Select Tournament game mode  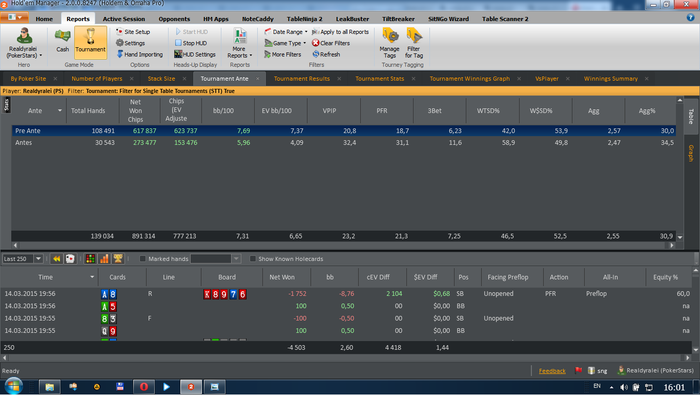coord(91,42)
